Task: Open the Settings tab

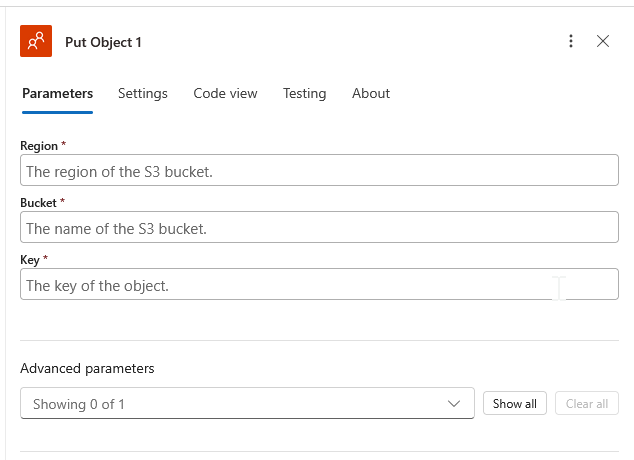Action: (x=143, y=93)
